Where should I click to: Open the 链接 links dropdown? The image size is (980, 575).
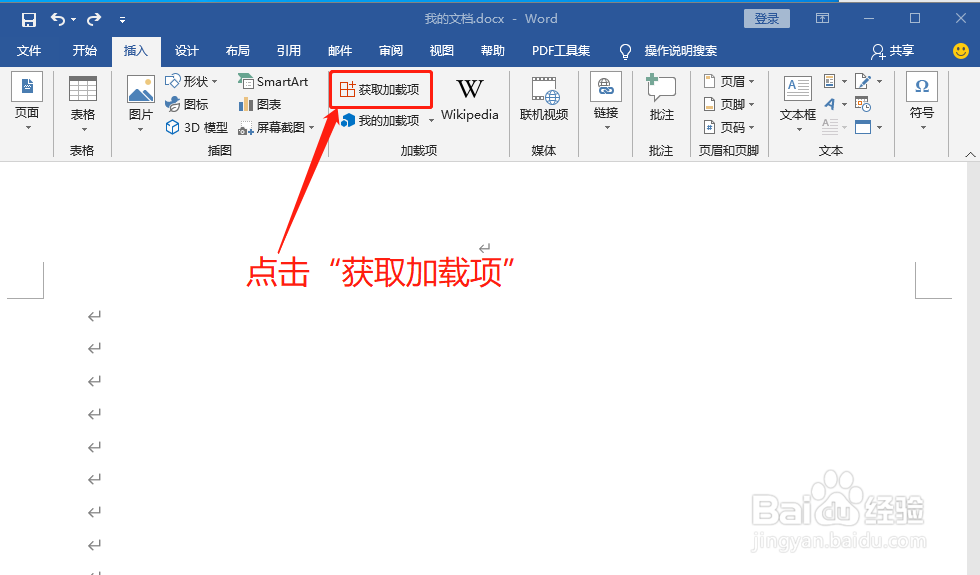(606, 101)
